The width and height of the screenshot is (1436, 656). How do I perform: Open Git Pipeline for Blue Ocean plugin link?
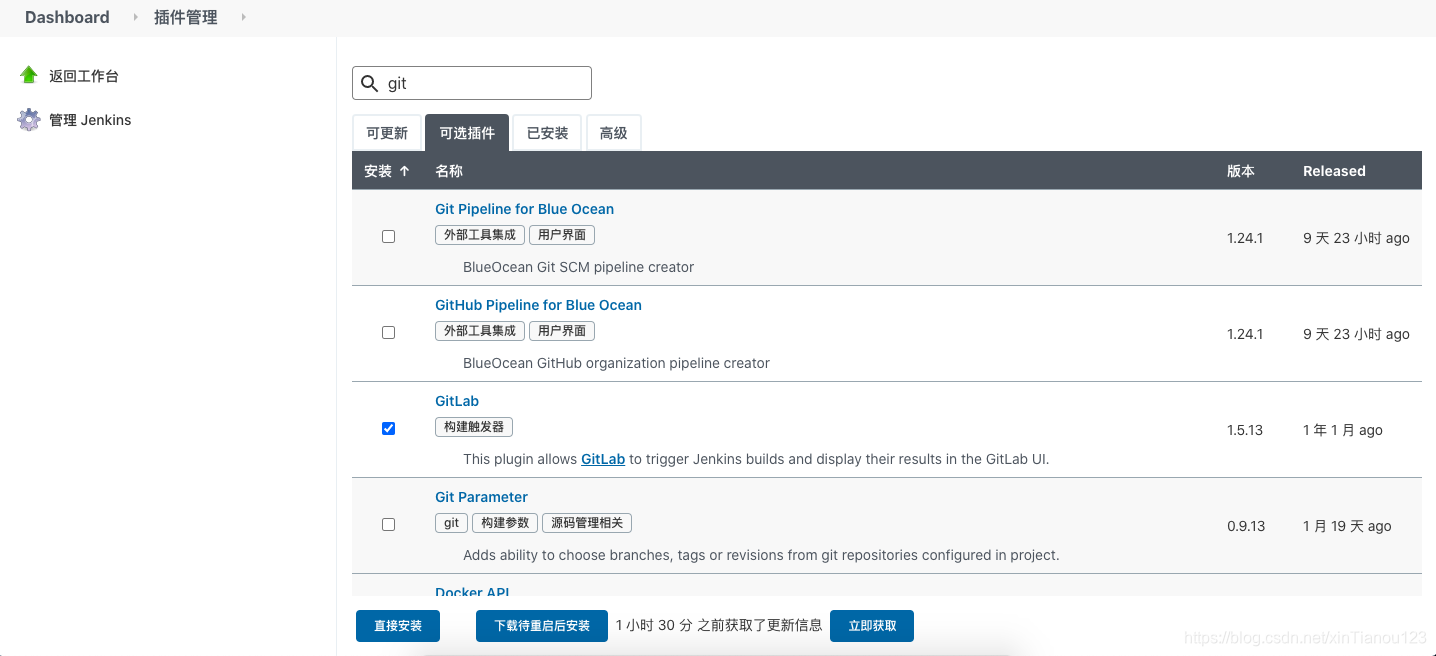(524, 209)
